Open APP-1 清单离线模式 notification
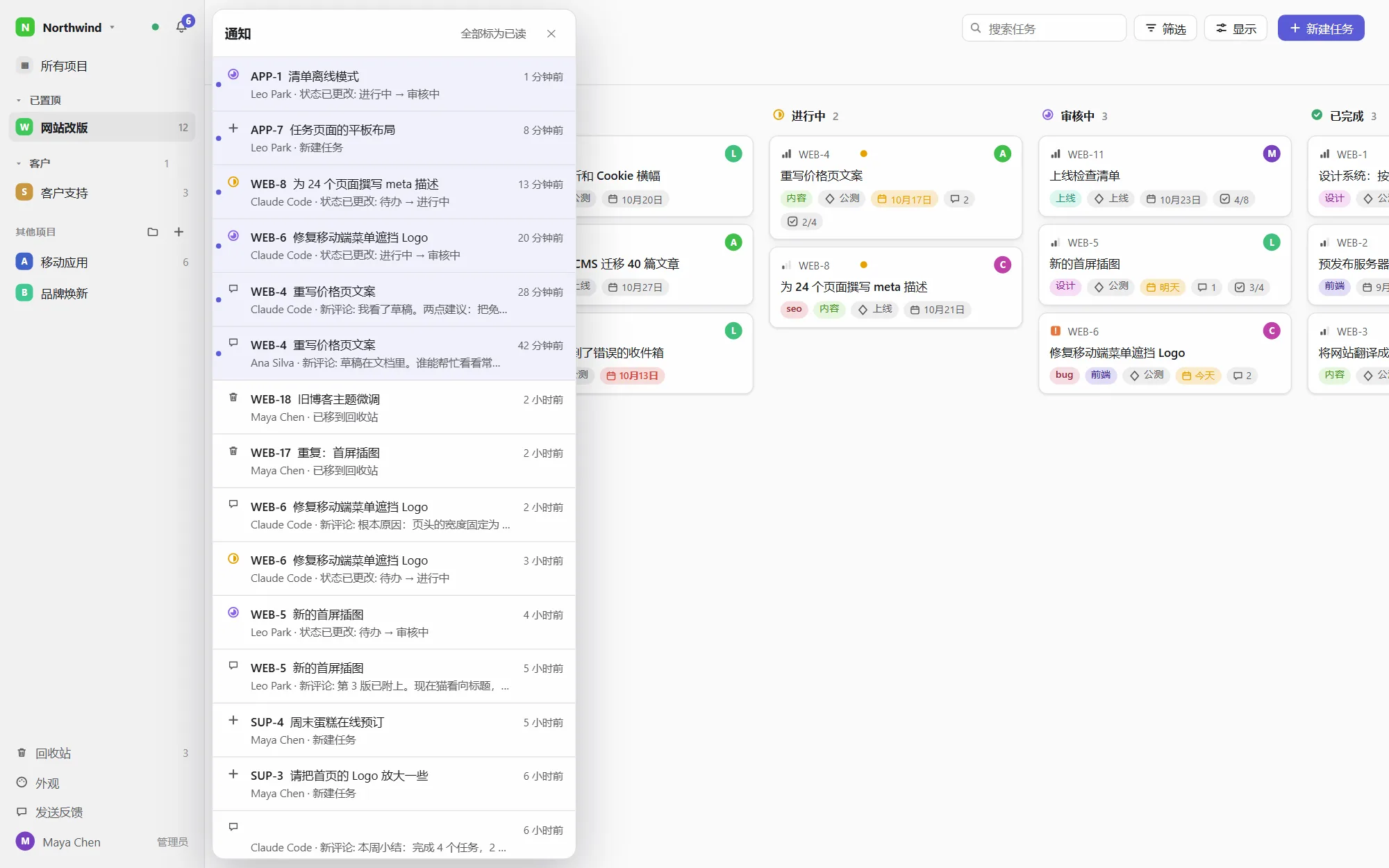This screenshot has height=868, width=1389. pyautogui.click(x=394, y=84)
